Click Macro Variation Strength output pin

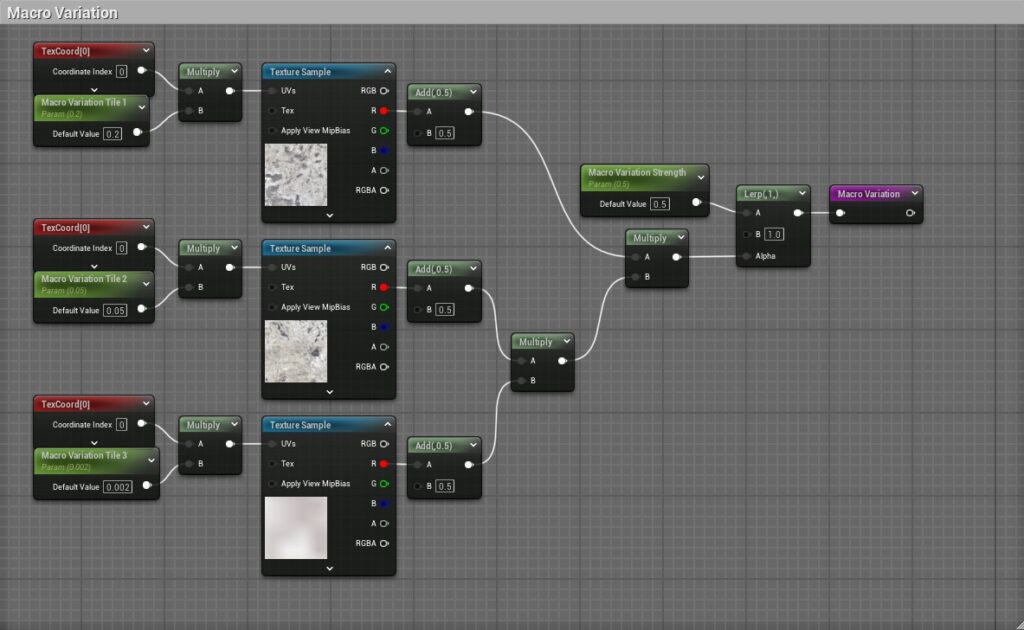click(696, 202)
